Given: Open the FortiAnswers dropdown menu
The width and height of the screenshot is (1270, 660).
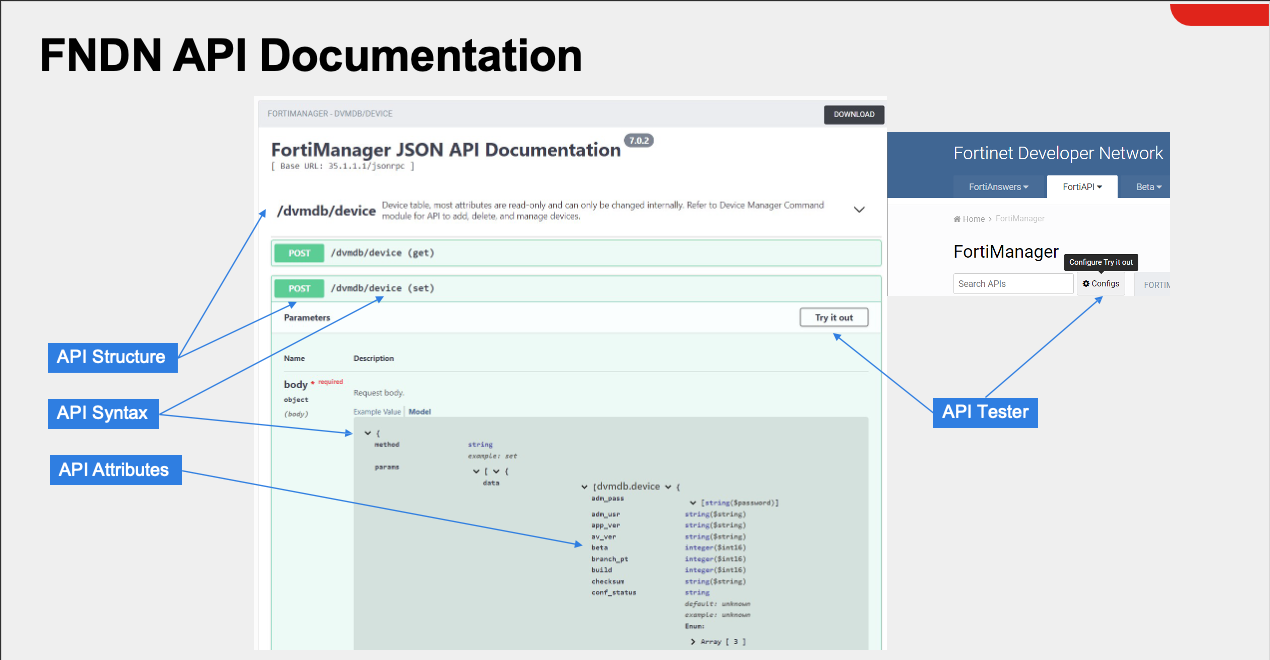Looking at the screenshot, I should pyautogui.click(x=998, y=187).
